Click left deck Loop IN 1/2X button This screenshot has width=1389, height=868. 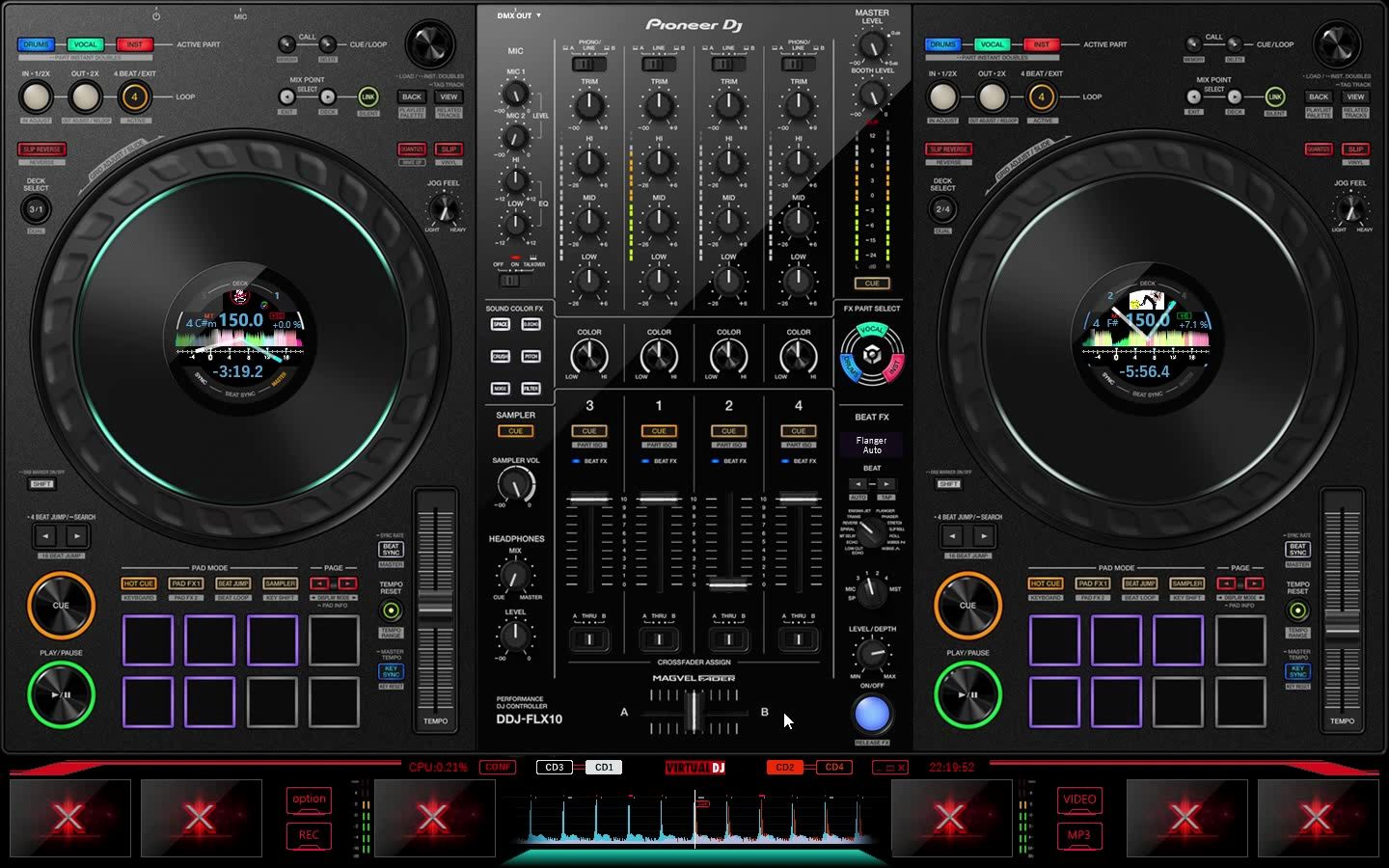[36, 96]
